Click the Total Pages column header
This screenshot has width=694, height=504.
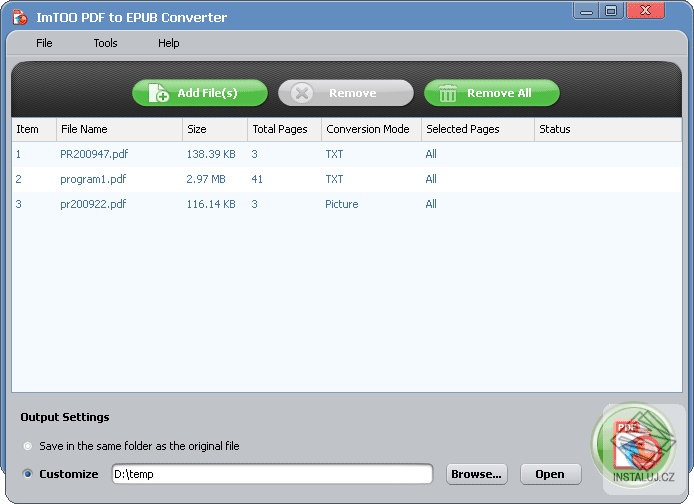click(x=285, y=129)
